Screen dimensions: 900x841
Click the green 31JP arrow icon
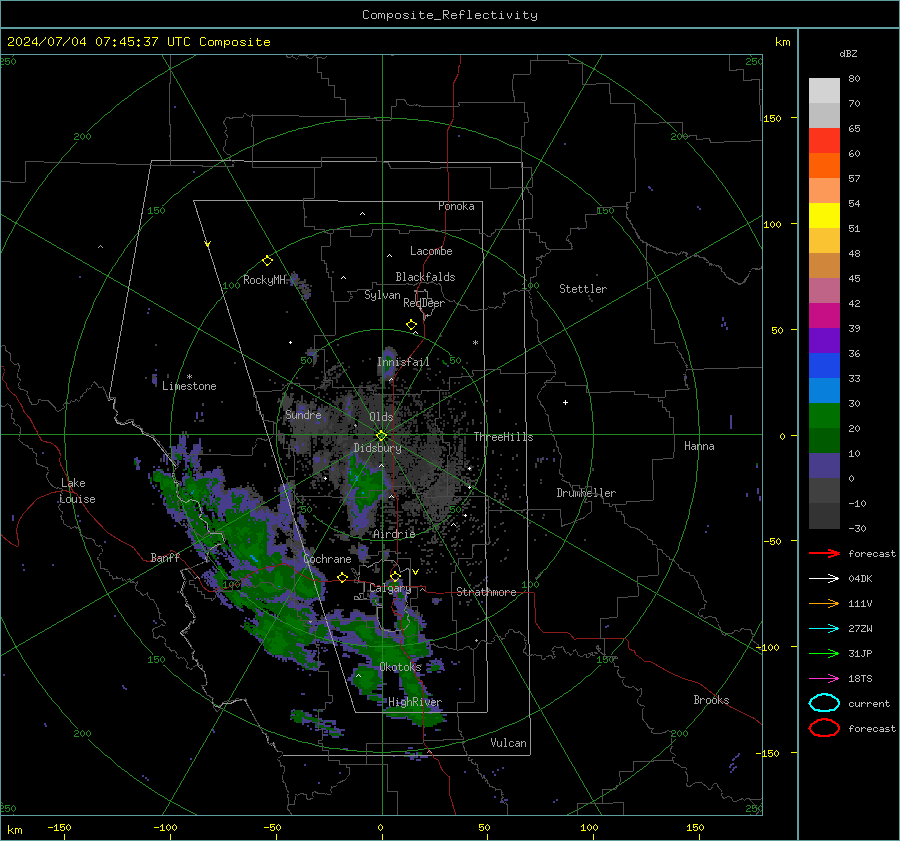pos(824,653)
